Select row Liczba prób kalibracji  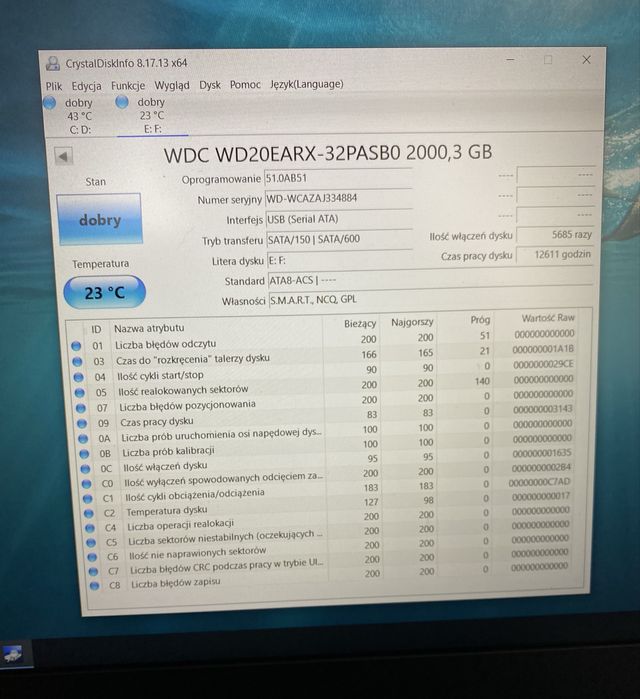326,446
